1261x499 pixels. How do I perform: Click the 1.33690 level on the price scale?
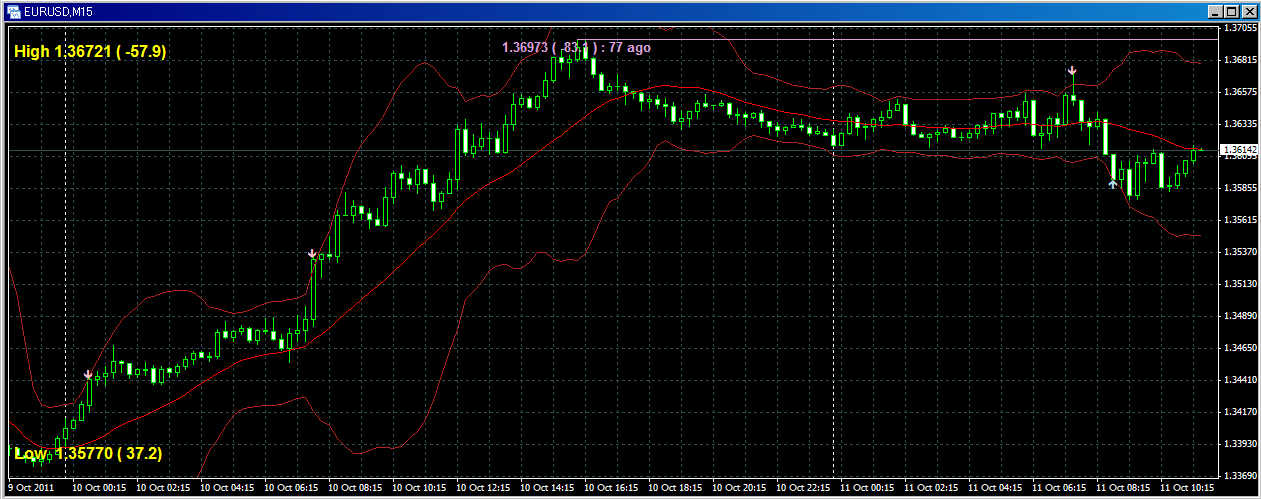click(x=1240, y=475)
